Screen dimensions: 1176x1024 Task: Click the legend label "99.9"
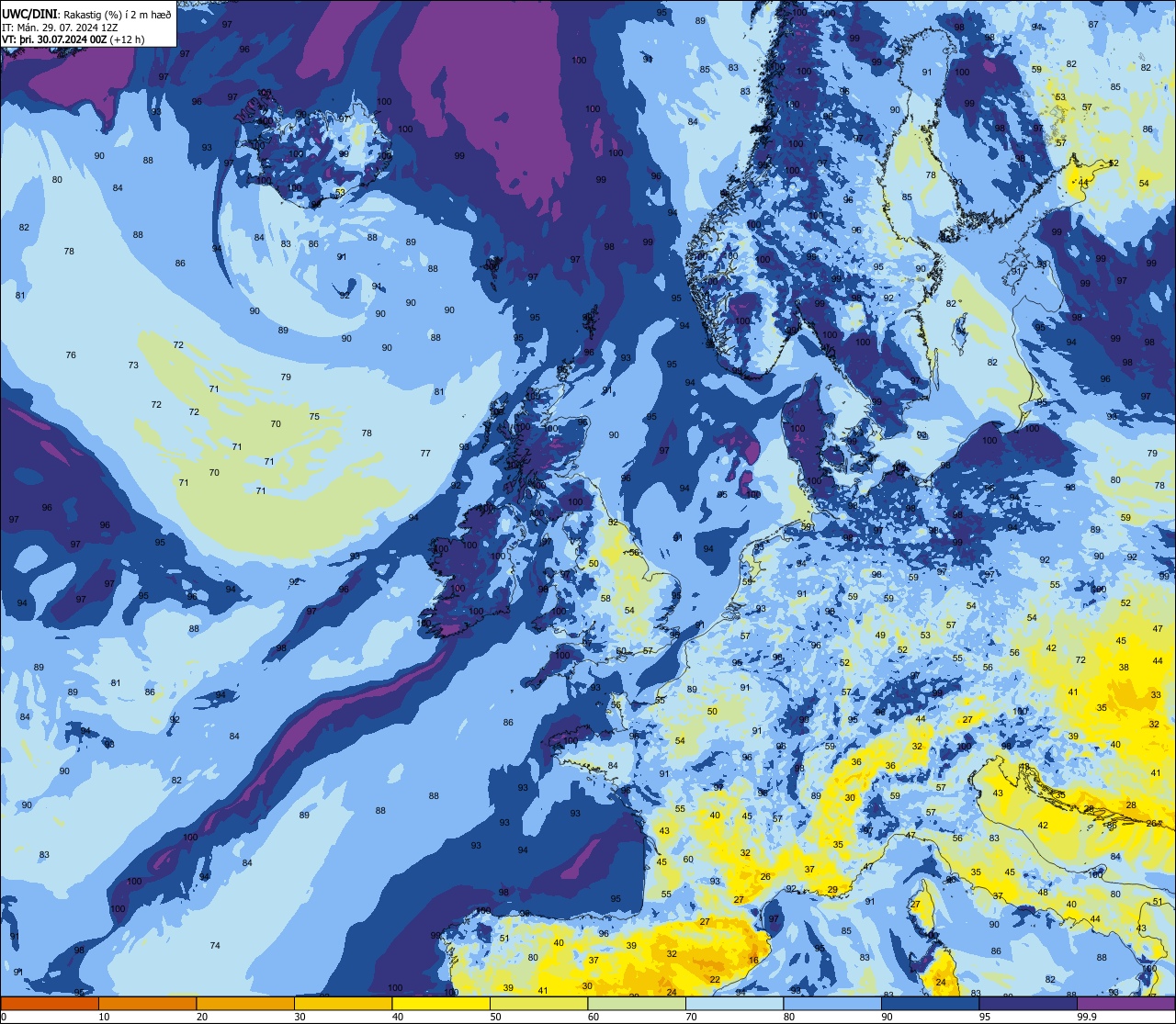[x=1086, y=1016]
